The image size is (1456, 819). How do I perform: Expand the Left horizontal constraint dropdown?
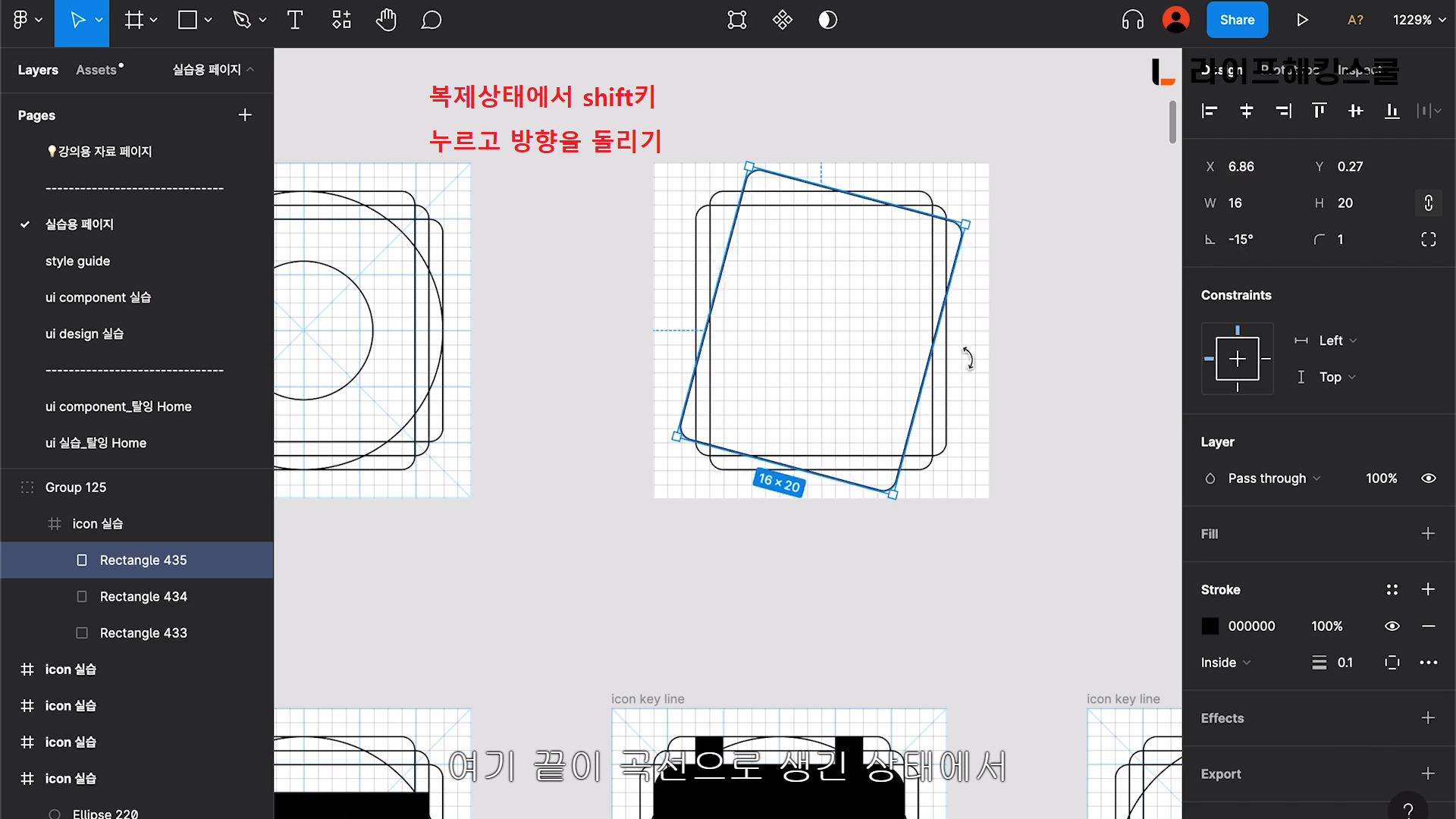[x=1337, y=341]
